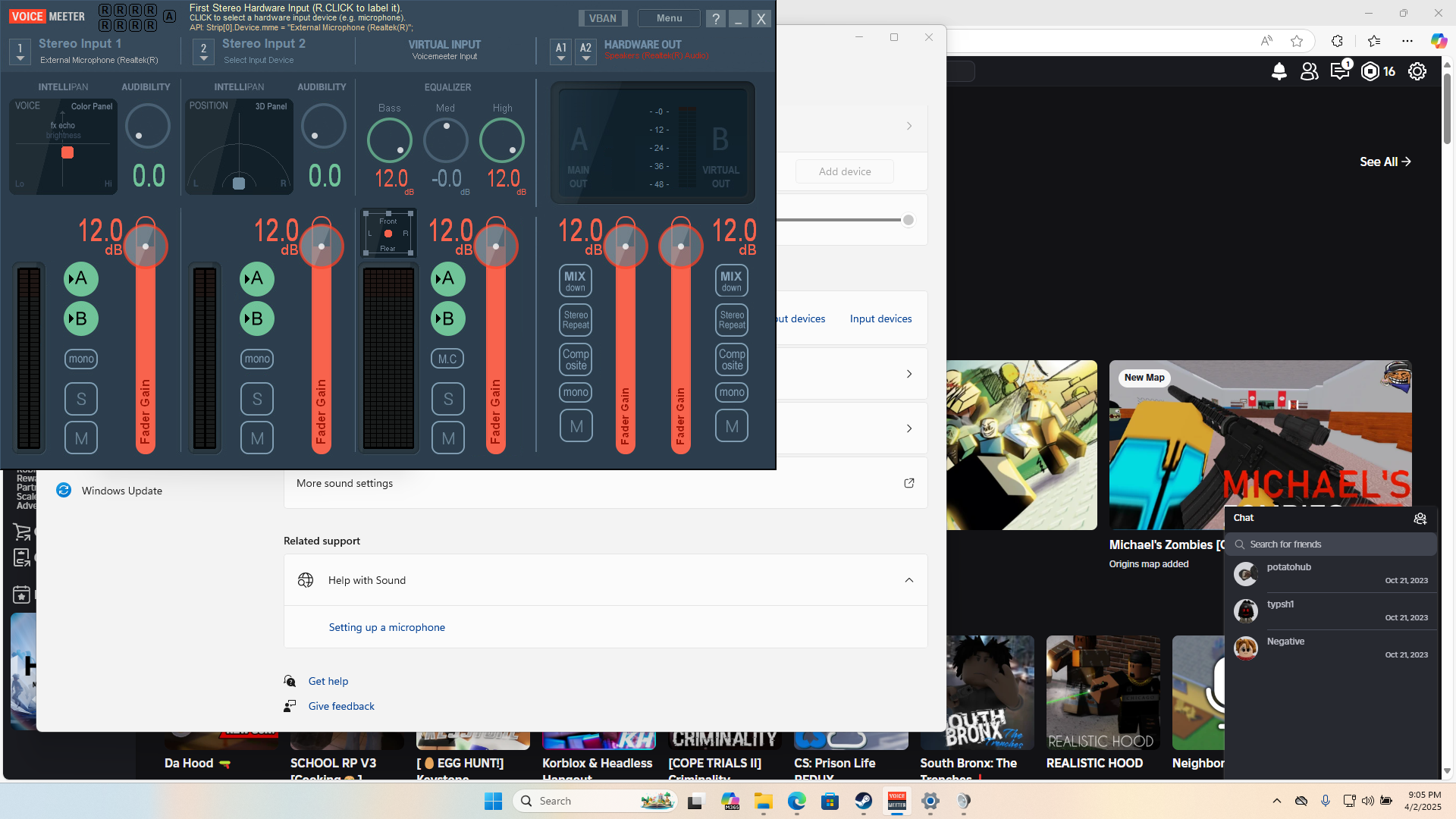Switch to Input devices tab
The width and height of the screenshot is (1456, 819).
tap(880, 318)
